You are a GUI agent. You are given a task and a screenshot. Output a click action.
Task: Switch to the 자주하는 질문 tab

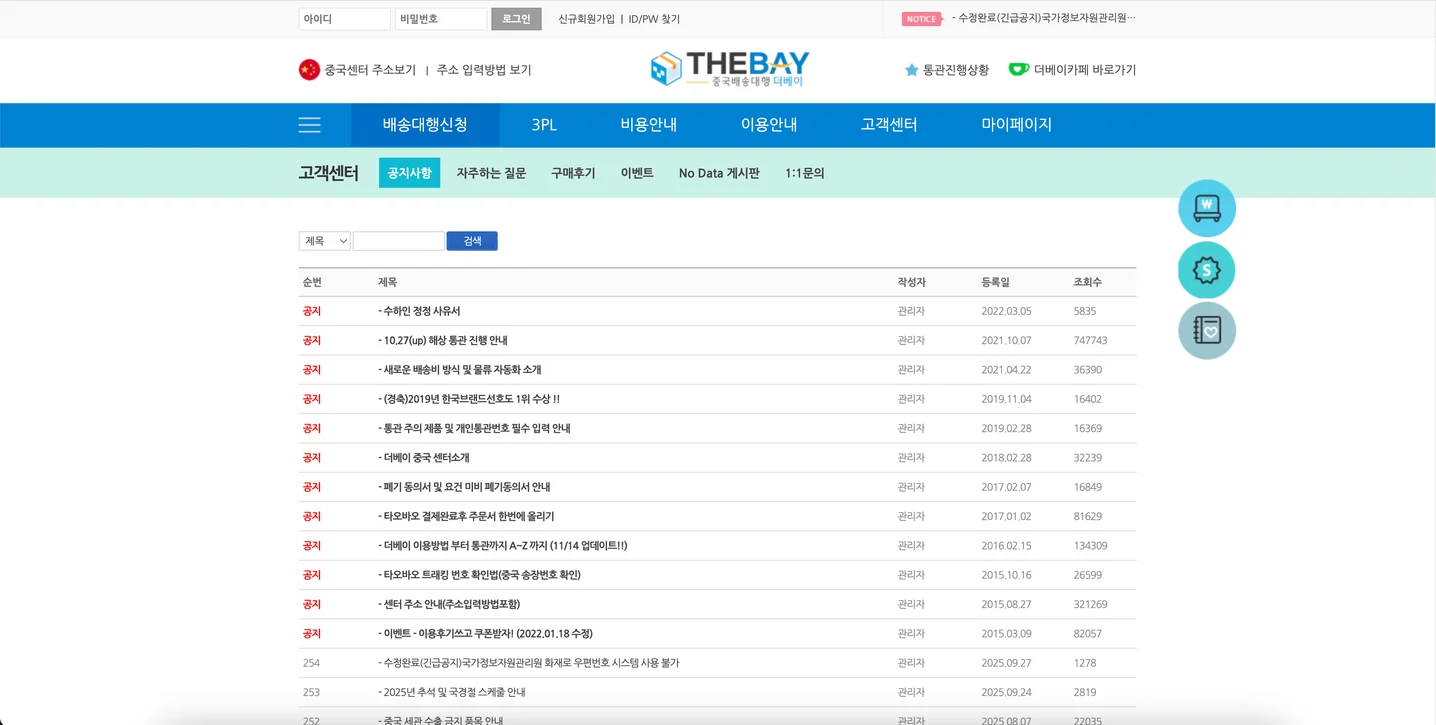(490, 172)
